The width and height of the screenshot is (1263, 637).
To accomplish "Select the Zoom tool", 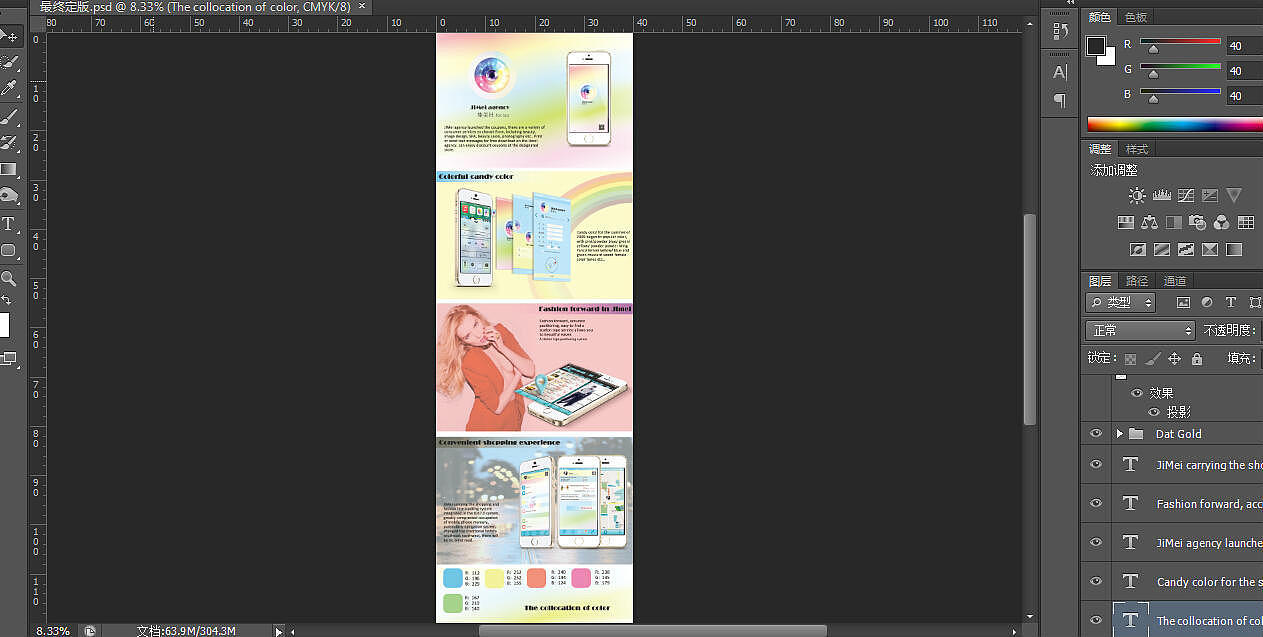I will click(x=8, y=278).
